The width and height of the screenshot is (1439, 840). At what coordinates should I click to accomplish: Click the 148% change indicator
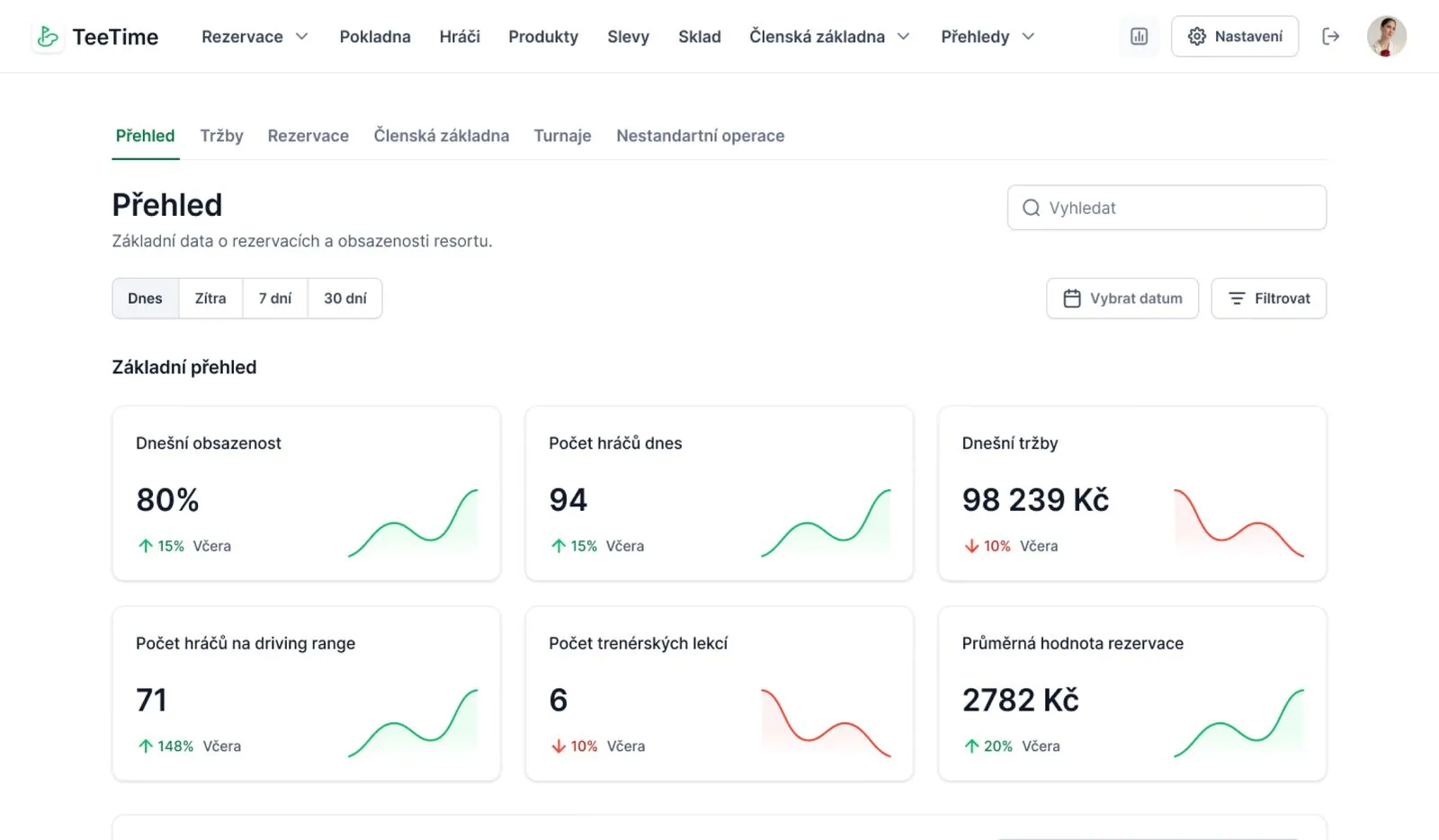(166, 746)
